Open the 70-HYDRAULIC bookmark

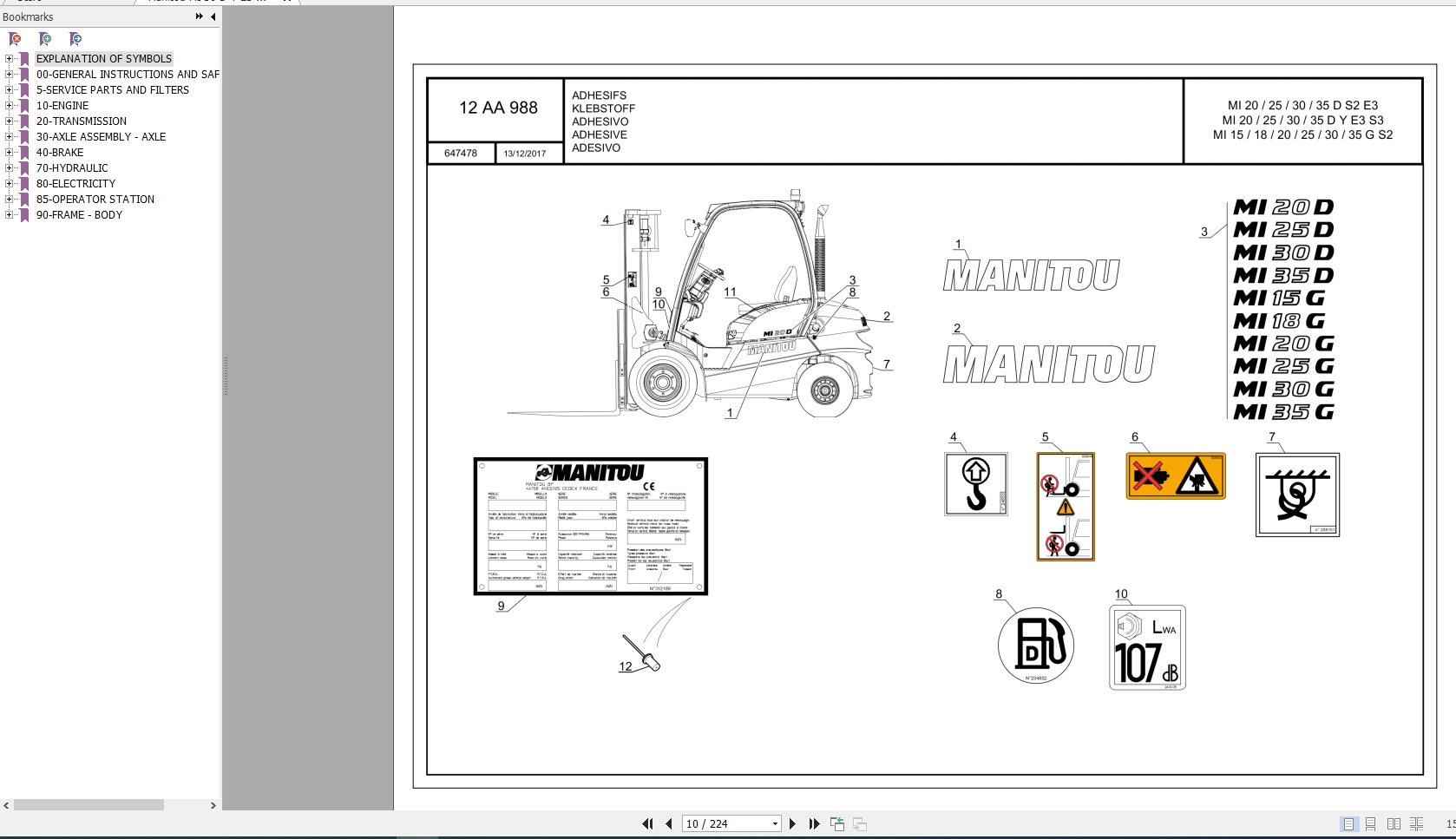72,168
